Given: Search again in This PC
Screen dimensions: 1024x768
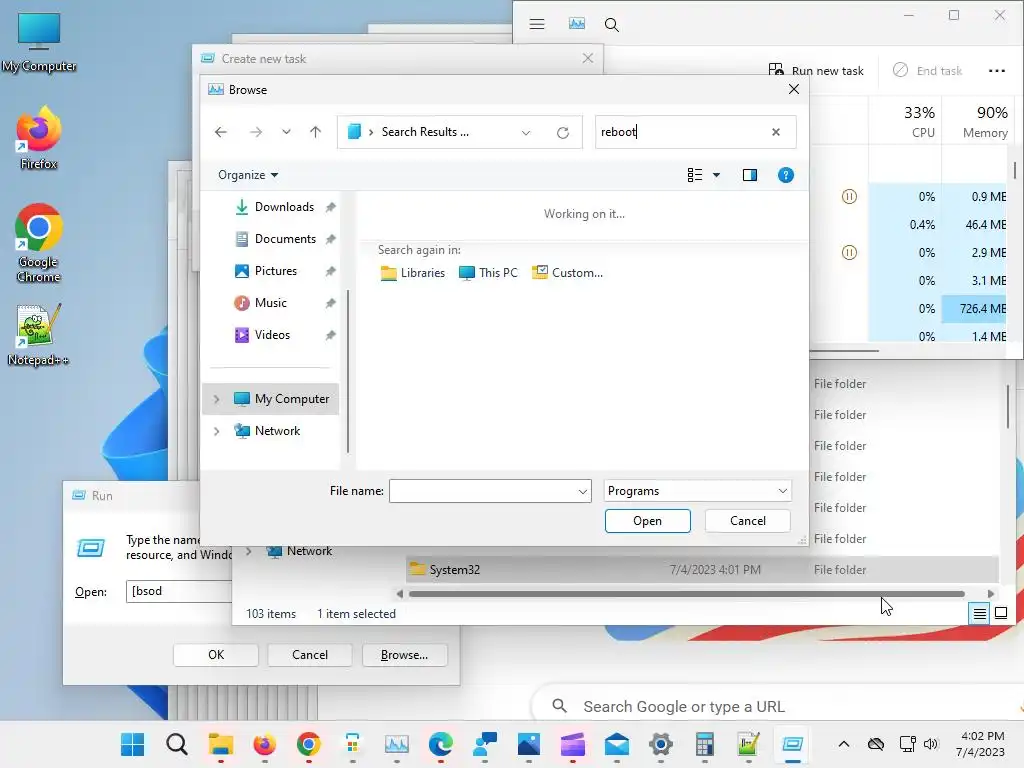Looking at the screenshot, I should (x=488, y=273).
